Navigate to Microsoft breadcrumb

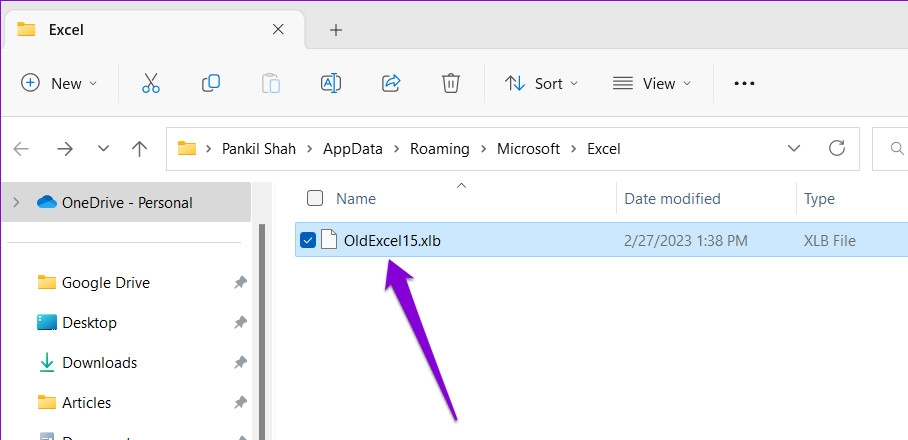point(528,149)
